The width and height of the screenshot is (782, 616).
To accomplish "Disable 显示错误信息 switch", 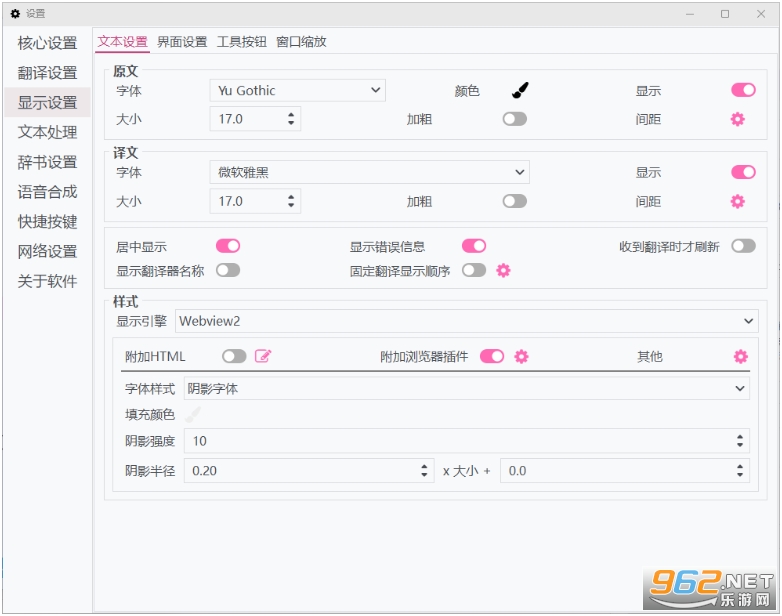I will 474,246.
